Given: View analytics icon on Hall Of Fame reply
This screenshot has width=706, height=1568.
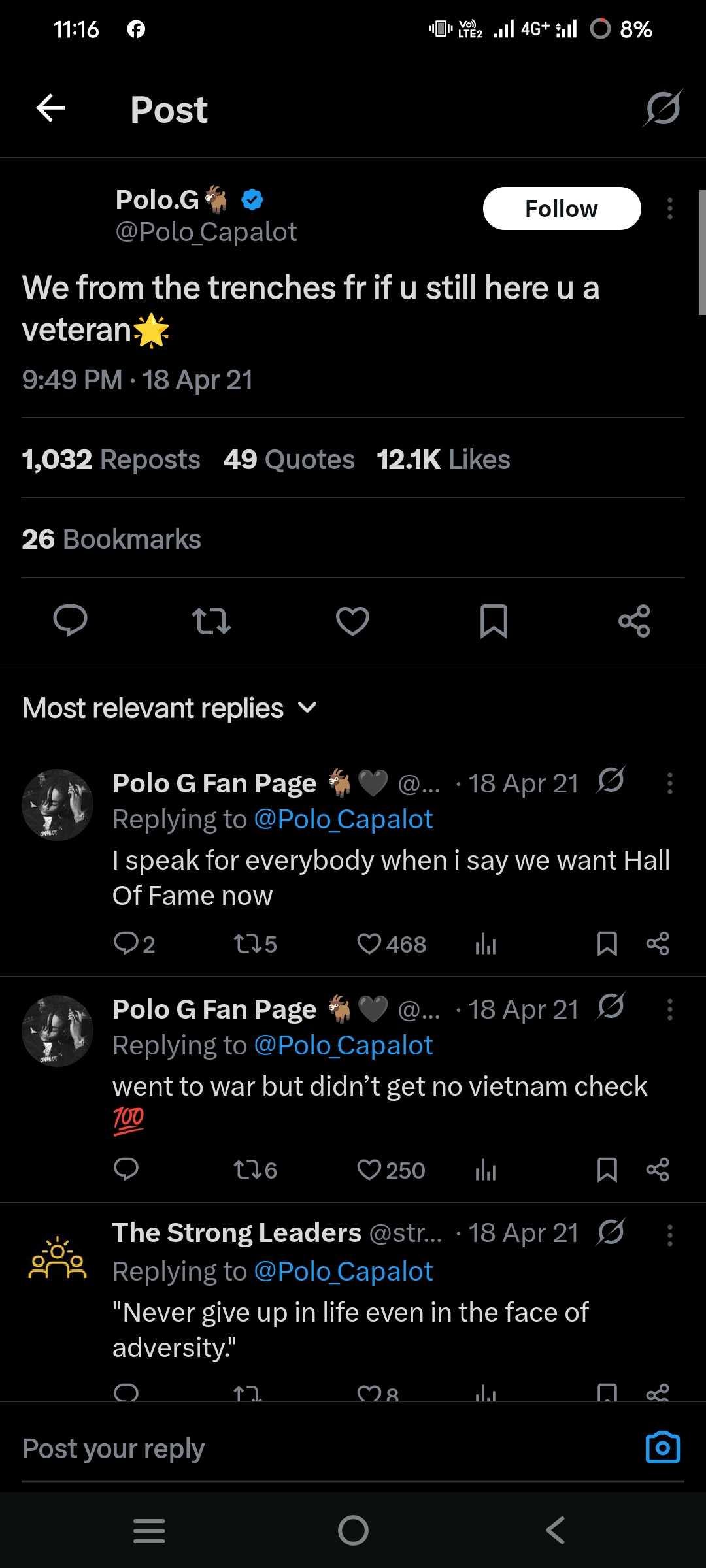Looking at the screenshot, I should tap(486, 944).
